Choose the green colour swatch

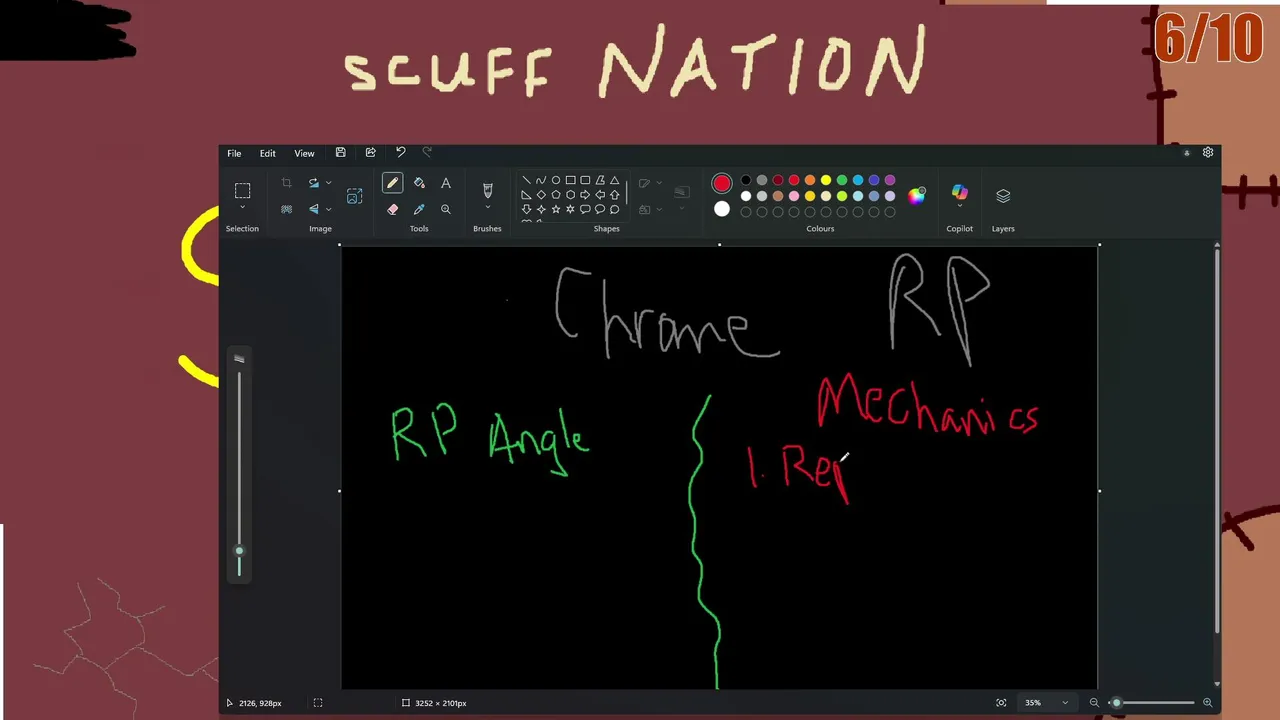tap(842, 181)
